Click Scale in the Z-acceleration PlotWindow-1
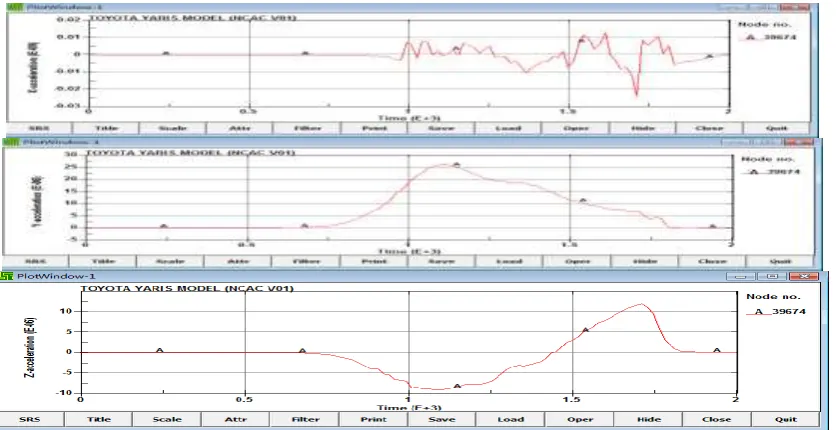Screen dimensions: 837x430 167,419
